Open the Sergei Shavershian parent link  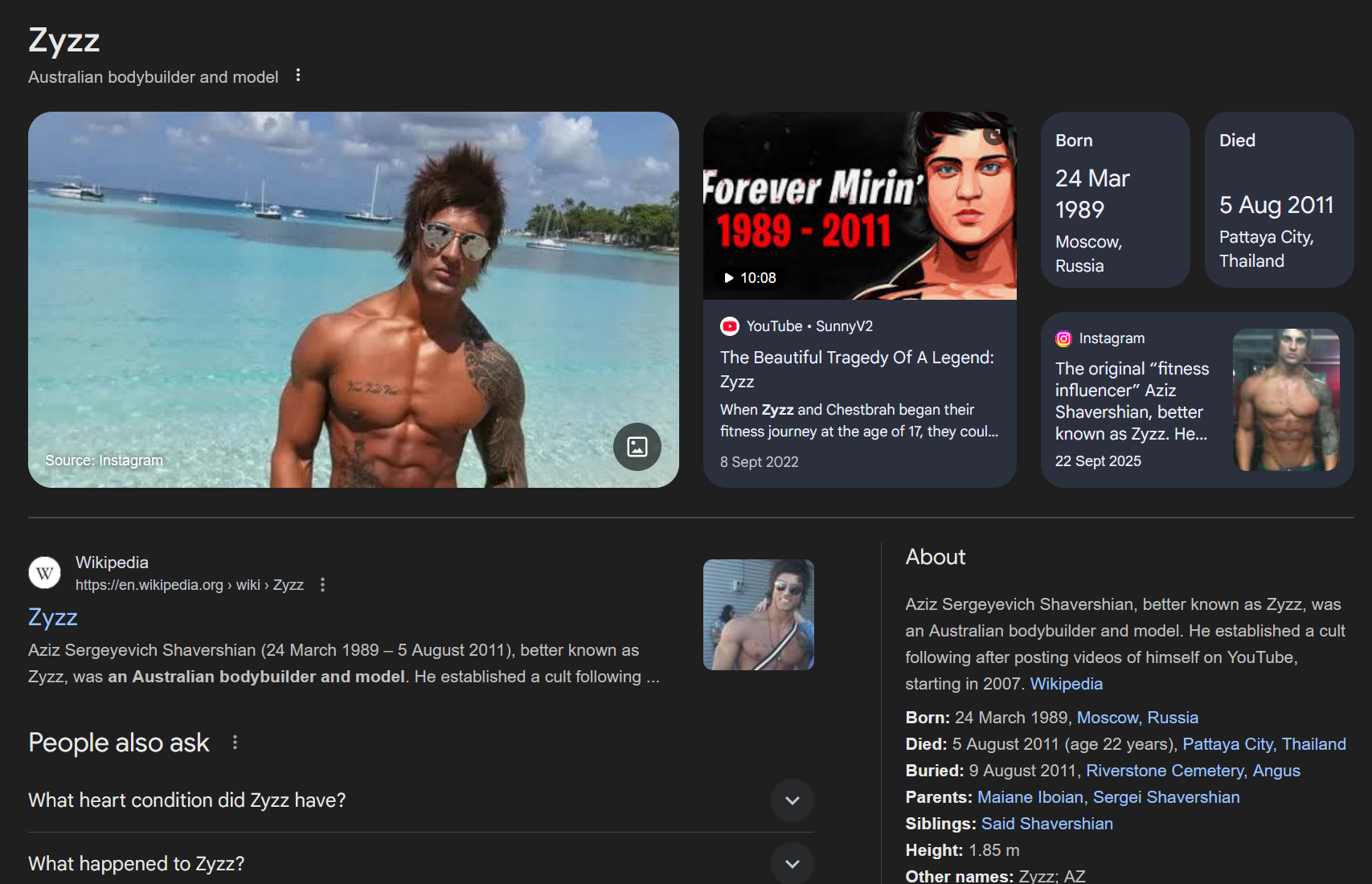tap(1166, 797)
